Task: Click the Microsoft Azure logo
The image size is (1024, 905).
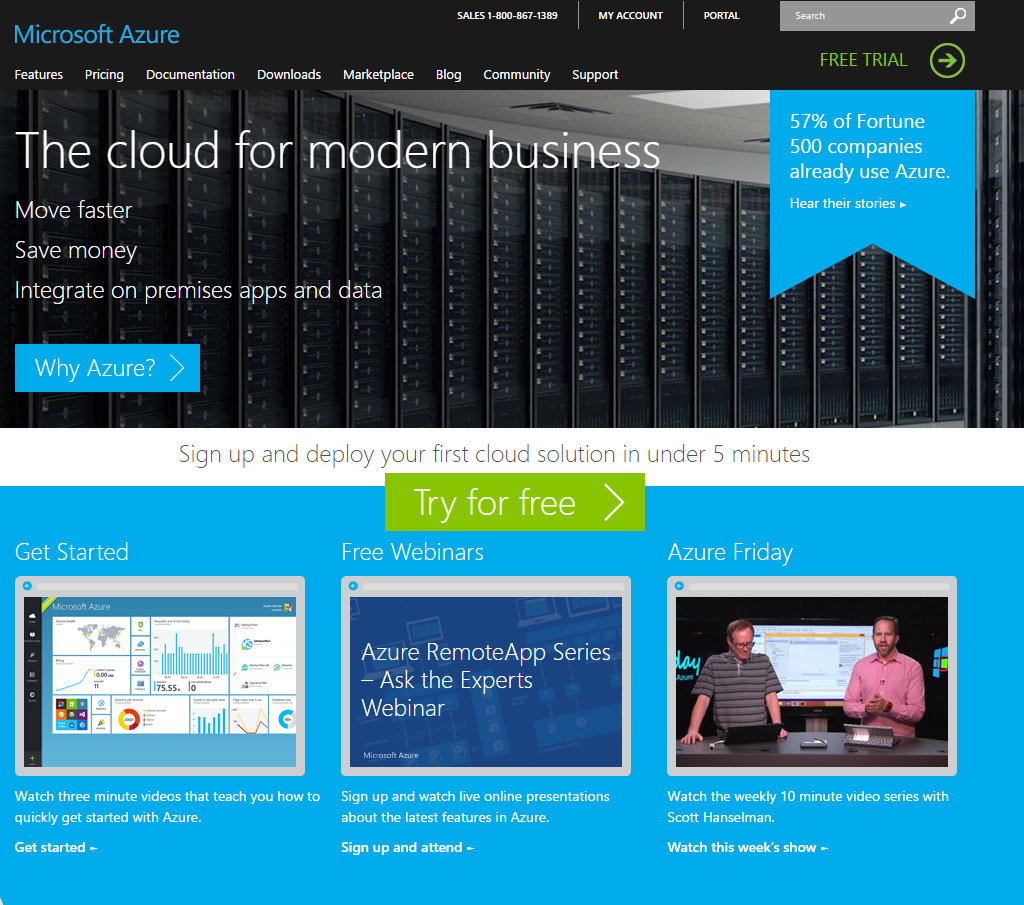Action: click(x=97, y=35)
